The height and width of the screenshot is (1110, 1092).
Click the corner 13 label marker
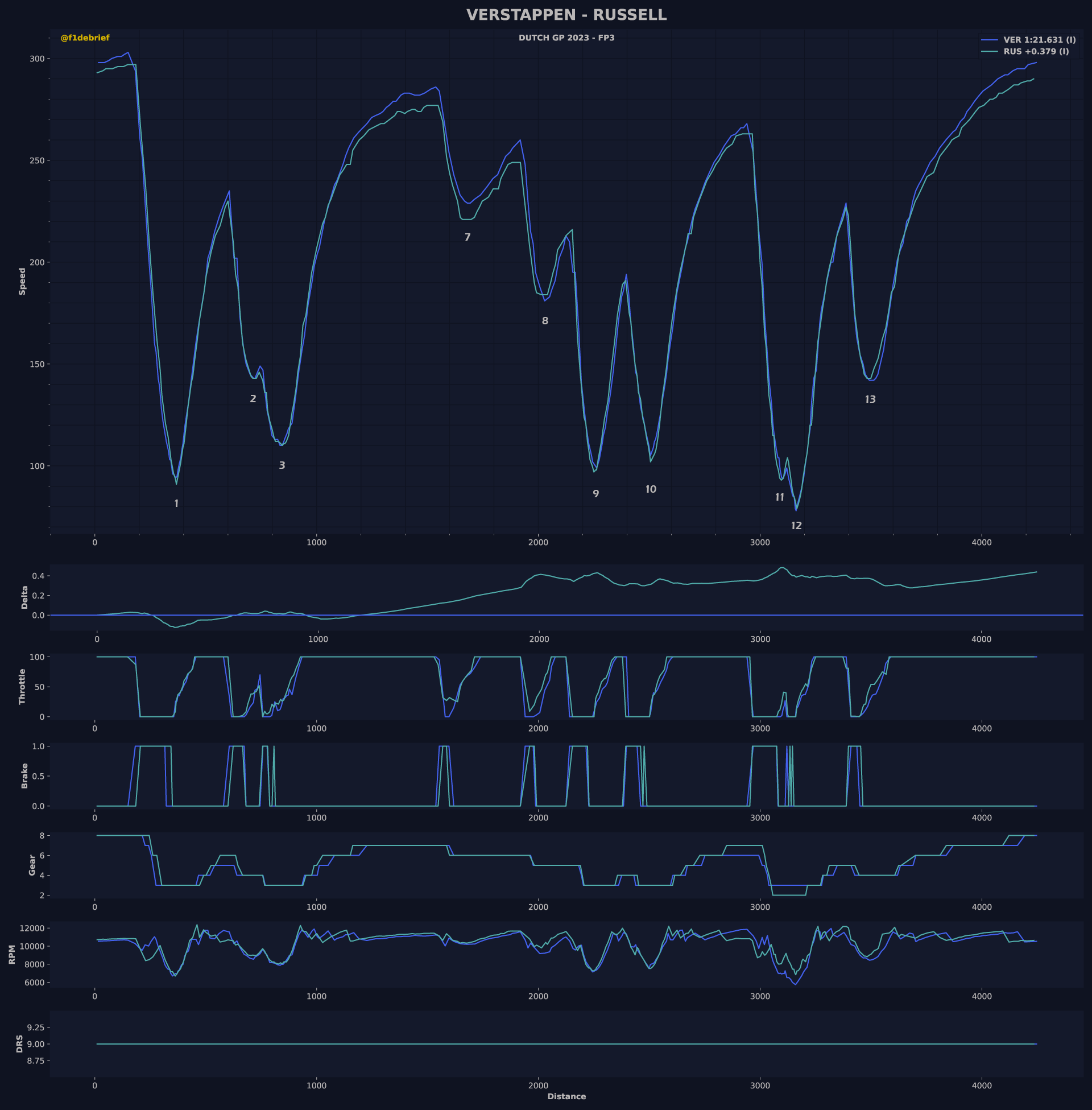[x=870, y=399]
